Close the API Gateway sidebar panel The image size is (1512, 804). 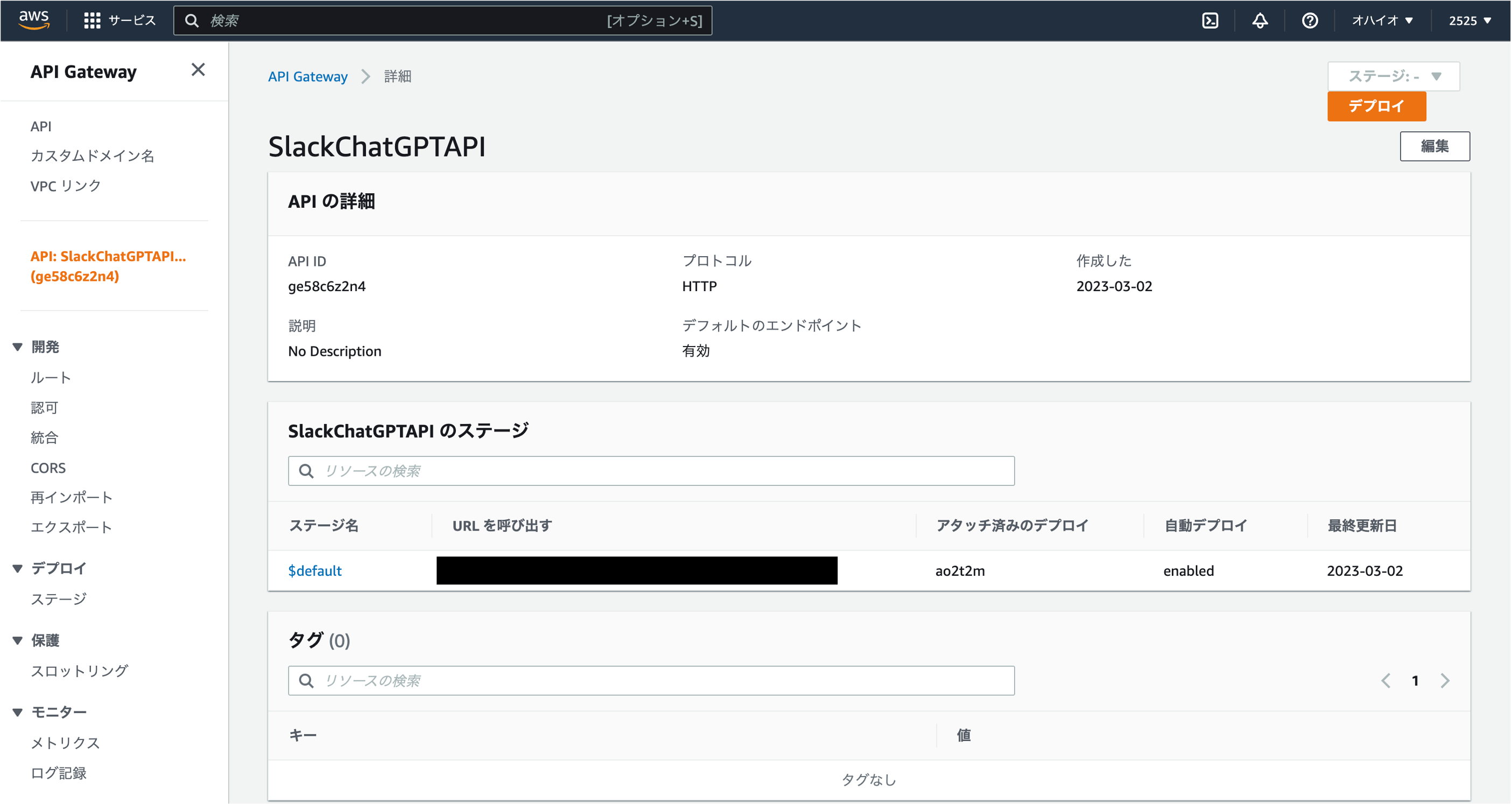point(198,70)
